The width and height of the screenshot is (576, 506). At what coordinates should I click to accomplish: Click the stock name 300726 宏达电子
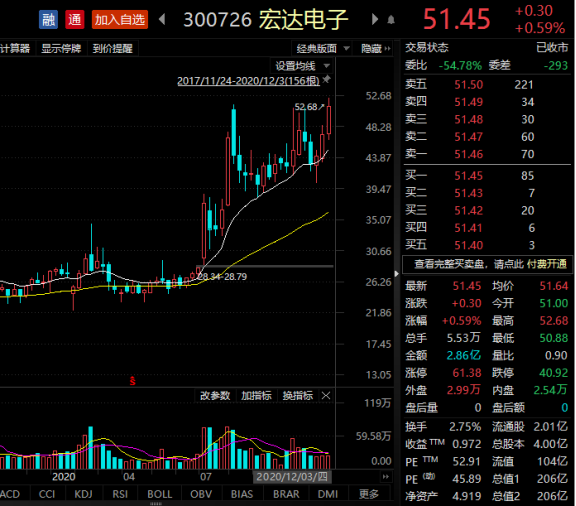point(266,19)
